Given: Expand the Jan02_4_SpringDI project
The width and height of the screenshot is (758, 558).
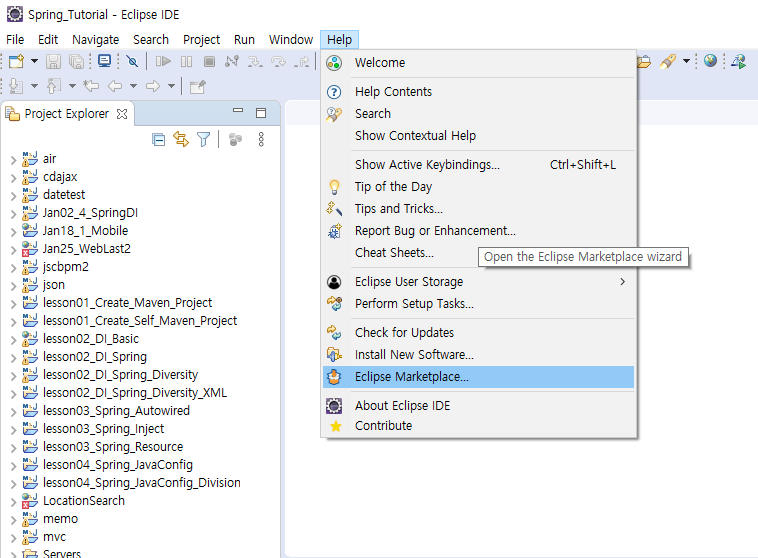Looking at the screenshot, I should click(x=14, y=213).
